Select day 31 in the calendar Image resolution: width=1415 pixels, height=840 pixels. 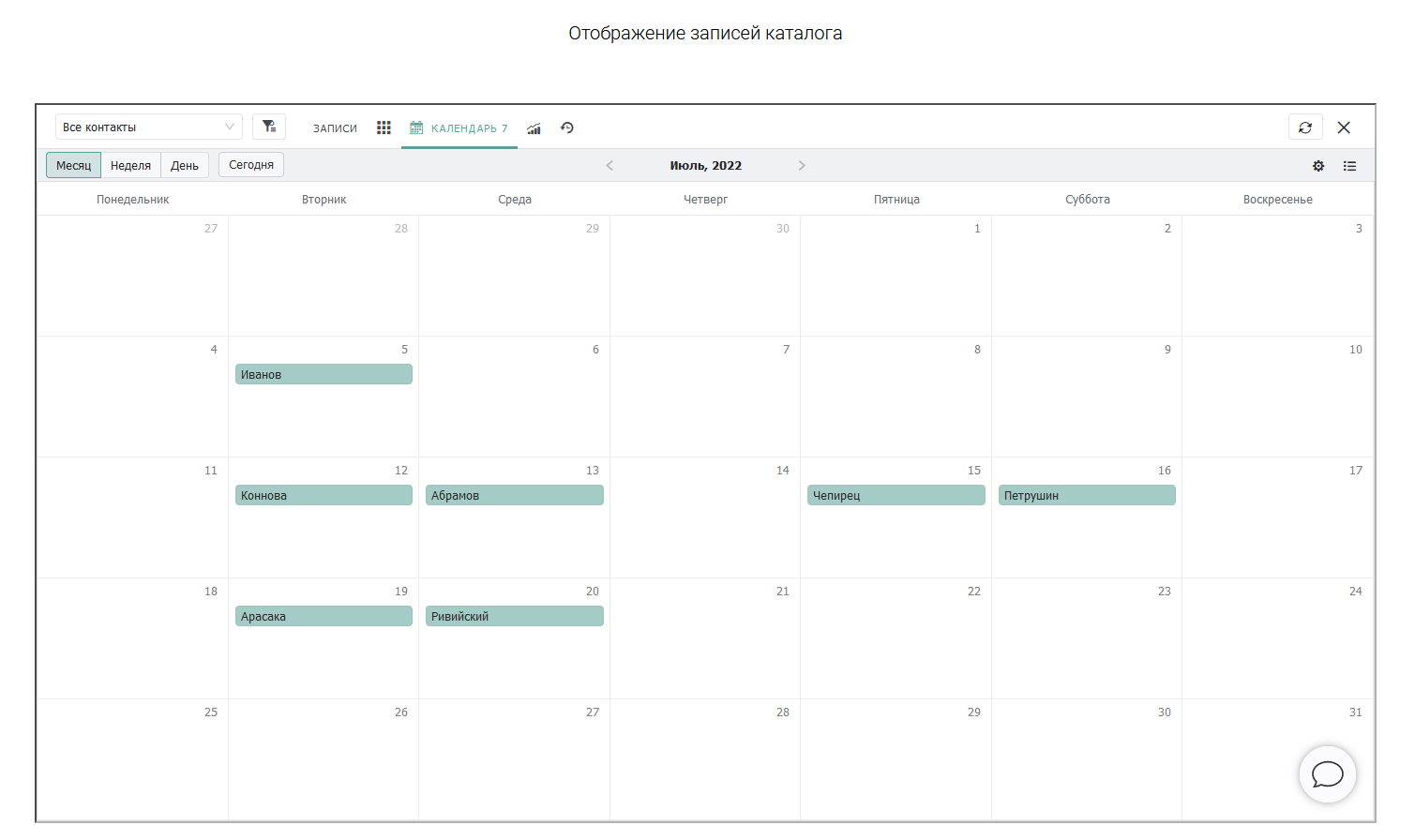[x=1355, y=712]
